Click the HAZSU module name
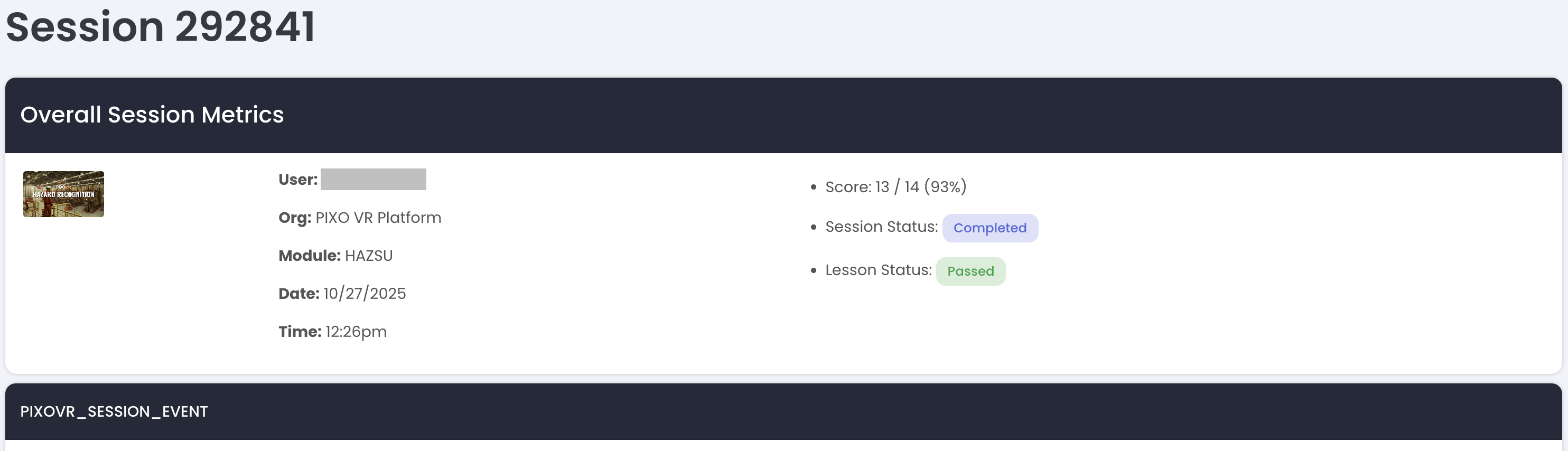1568x451 pixels. (x=368, y=256)
